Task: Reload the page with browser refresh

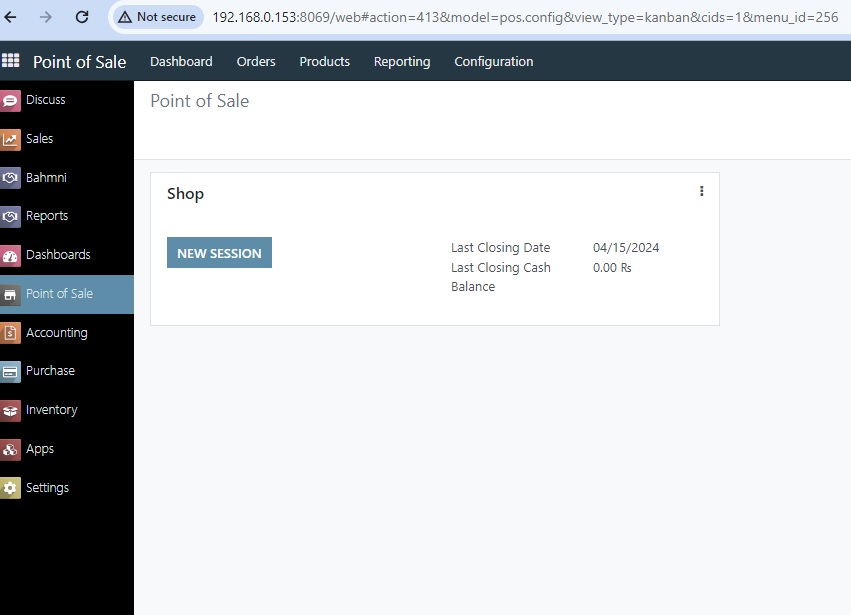Action: pyautogui.click(x=82, y=17)
